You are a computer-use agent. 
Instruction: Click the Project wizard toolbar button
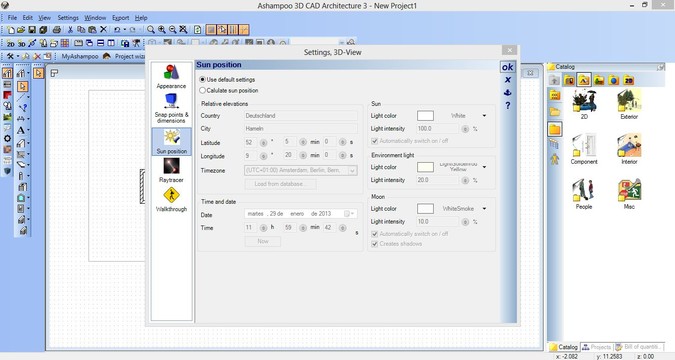click(x=125, y=56)
